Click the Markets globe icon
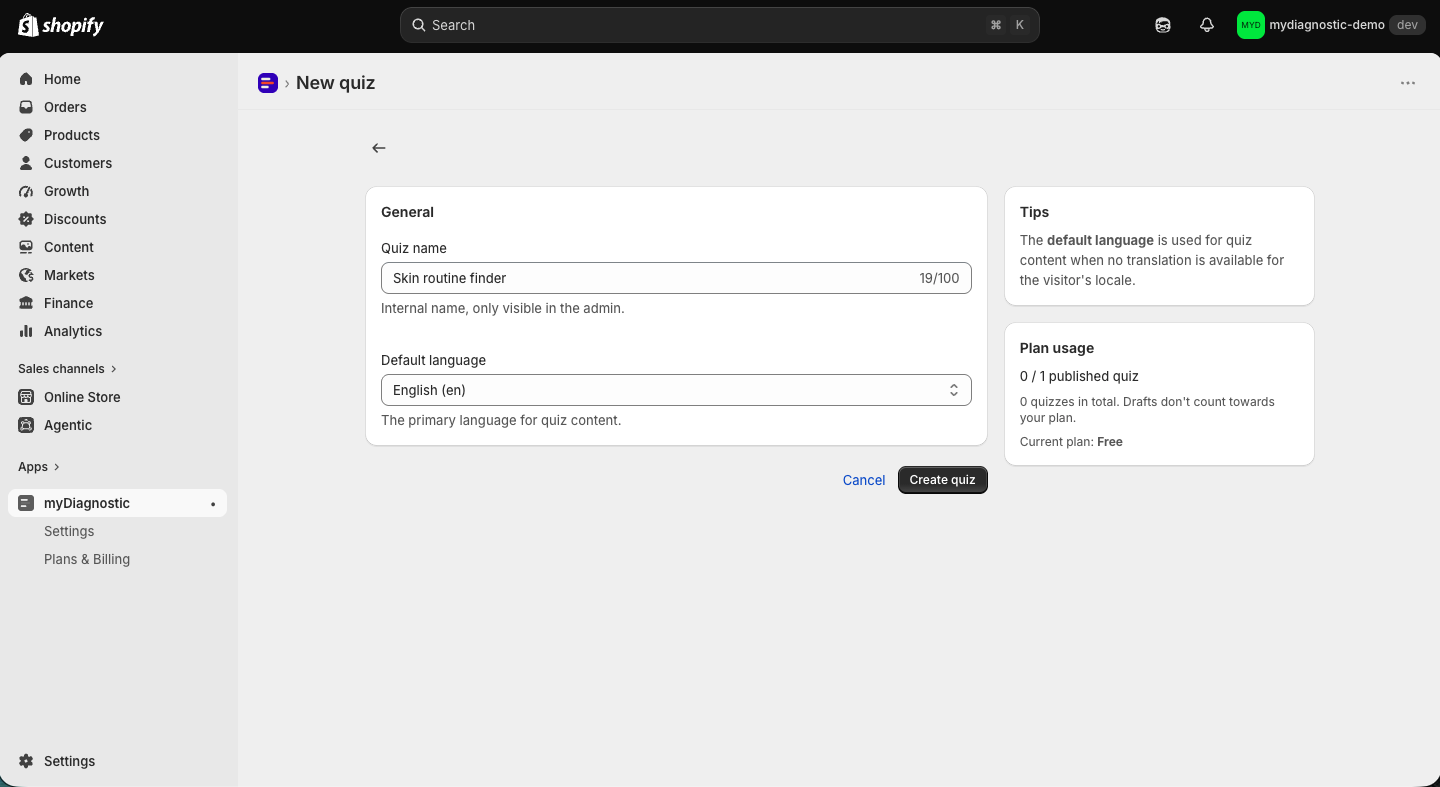The width and height of the screenshot is (1440, 787). pyautogui.click(x=27, y=275)
